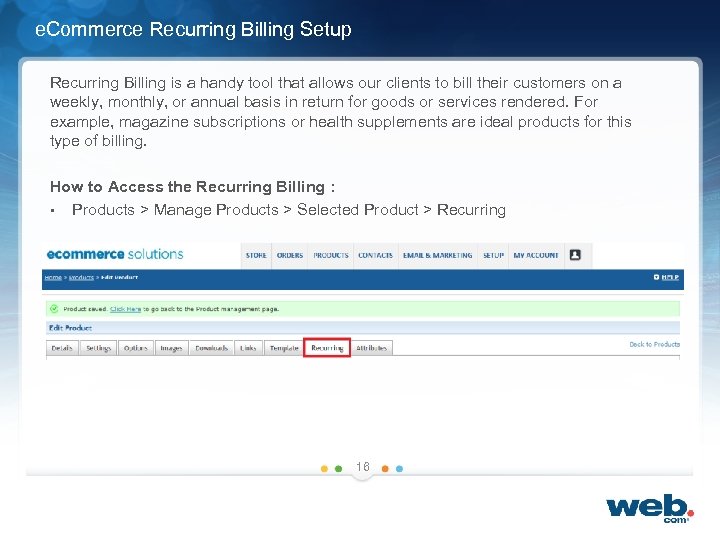Switch to the Attributes tab

click(x=371, y=348)
